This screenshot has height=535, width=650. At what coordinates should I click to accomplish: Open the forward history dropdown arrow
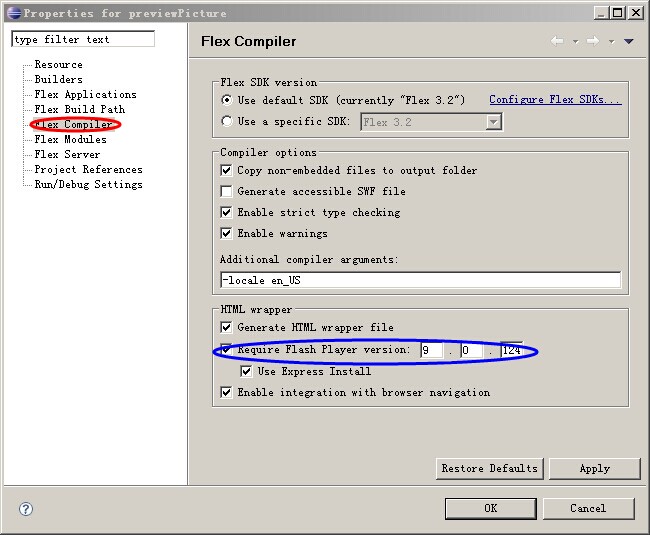(x=611, y=41)
